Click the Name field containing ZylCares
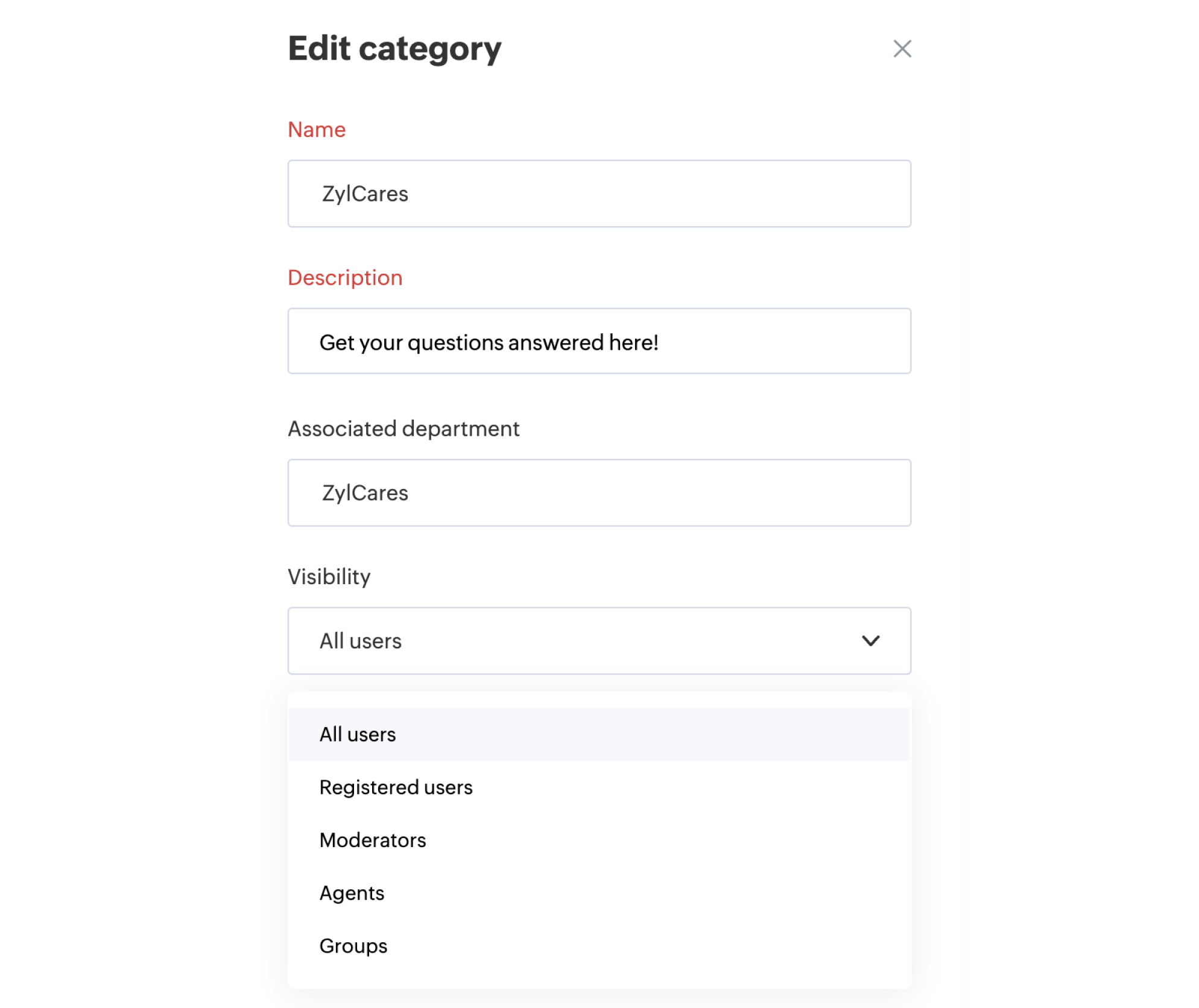 pos(599,194)
